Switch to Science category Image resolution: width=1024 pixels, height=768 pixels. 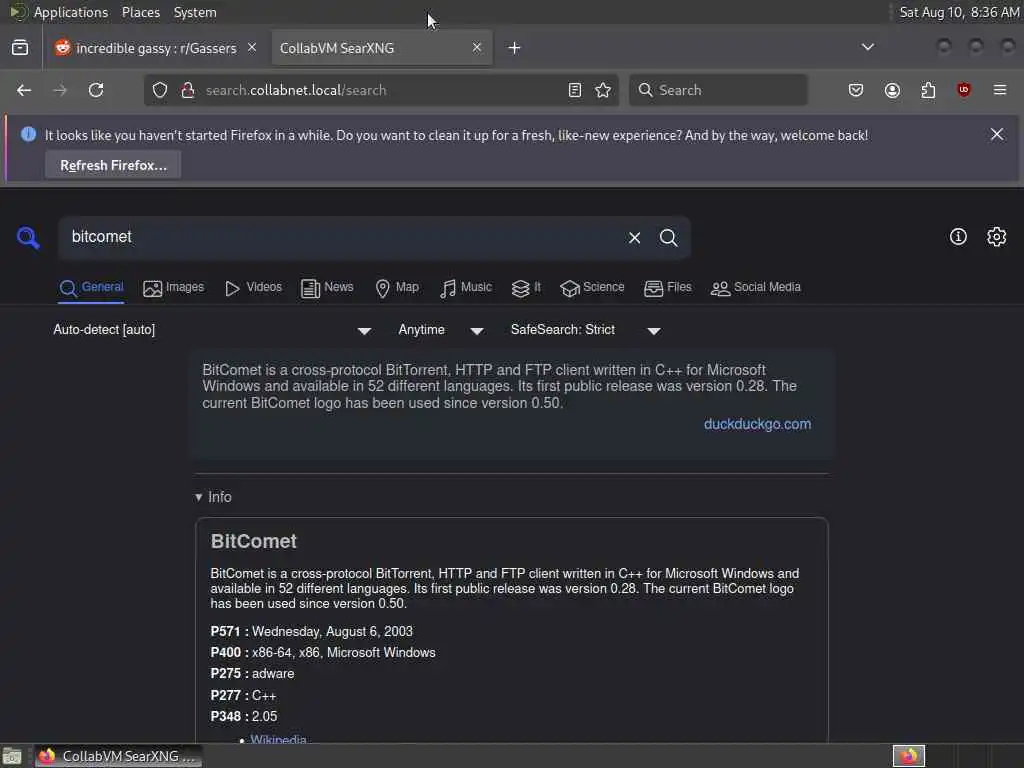pos(592,287)
